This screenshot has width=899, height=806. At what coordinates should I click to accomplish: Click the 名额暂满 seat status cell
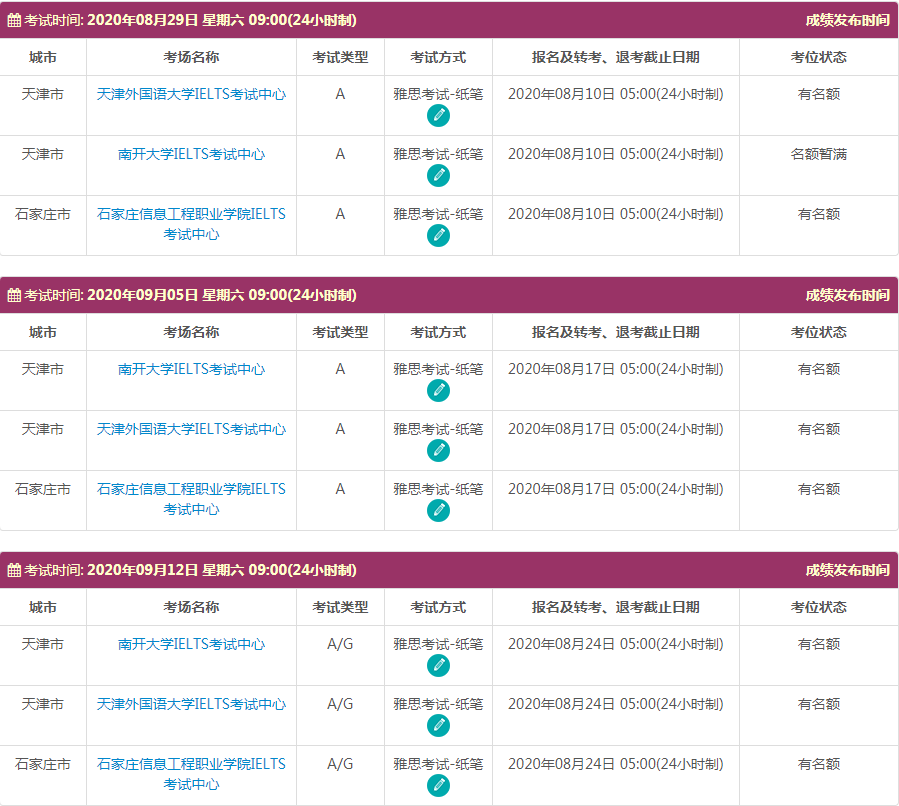(818, 154)
